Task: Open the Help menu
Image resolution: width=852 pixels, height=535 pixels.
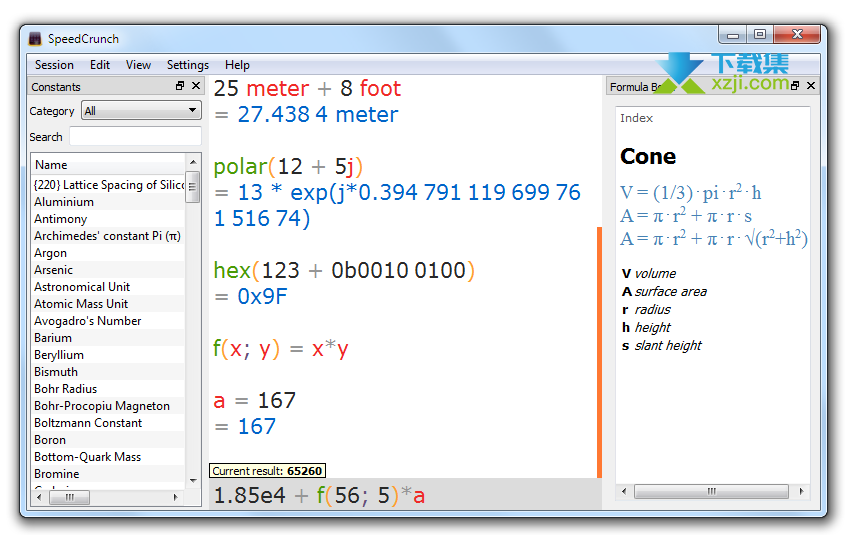Action: click(237, 65)
